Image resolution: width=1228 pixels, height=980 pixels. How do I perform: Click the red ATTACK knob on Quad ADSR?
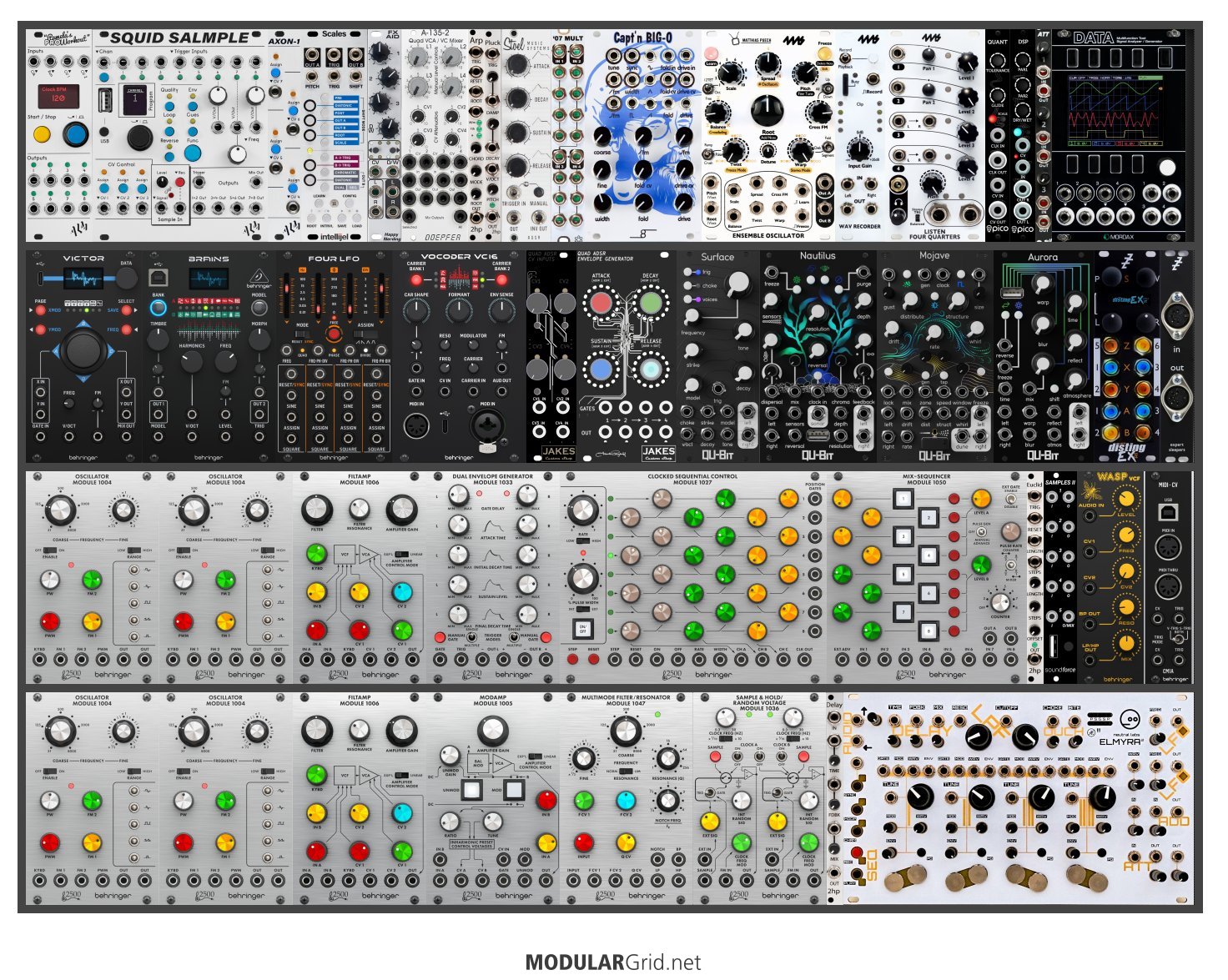click(x=601, y=302)
